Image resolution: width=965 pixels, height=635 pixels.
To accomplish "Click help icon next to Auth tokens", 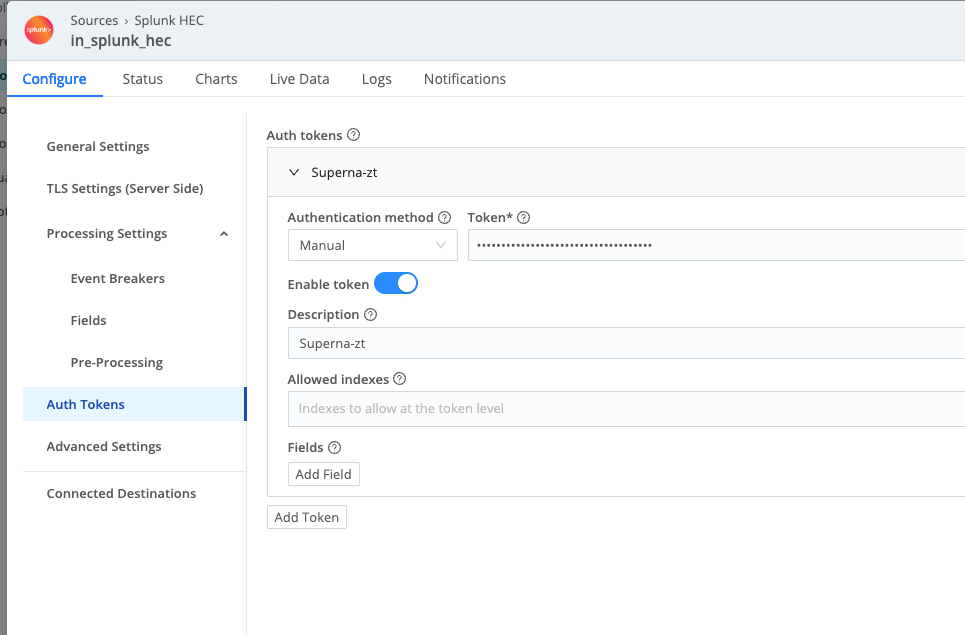I will [x=353, y=135].
